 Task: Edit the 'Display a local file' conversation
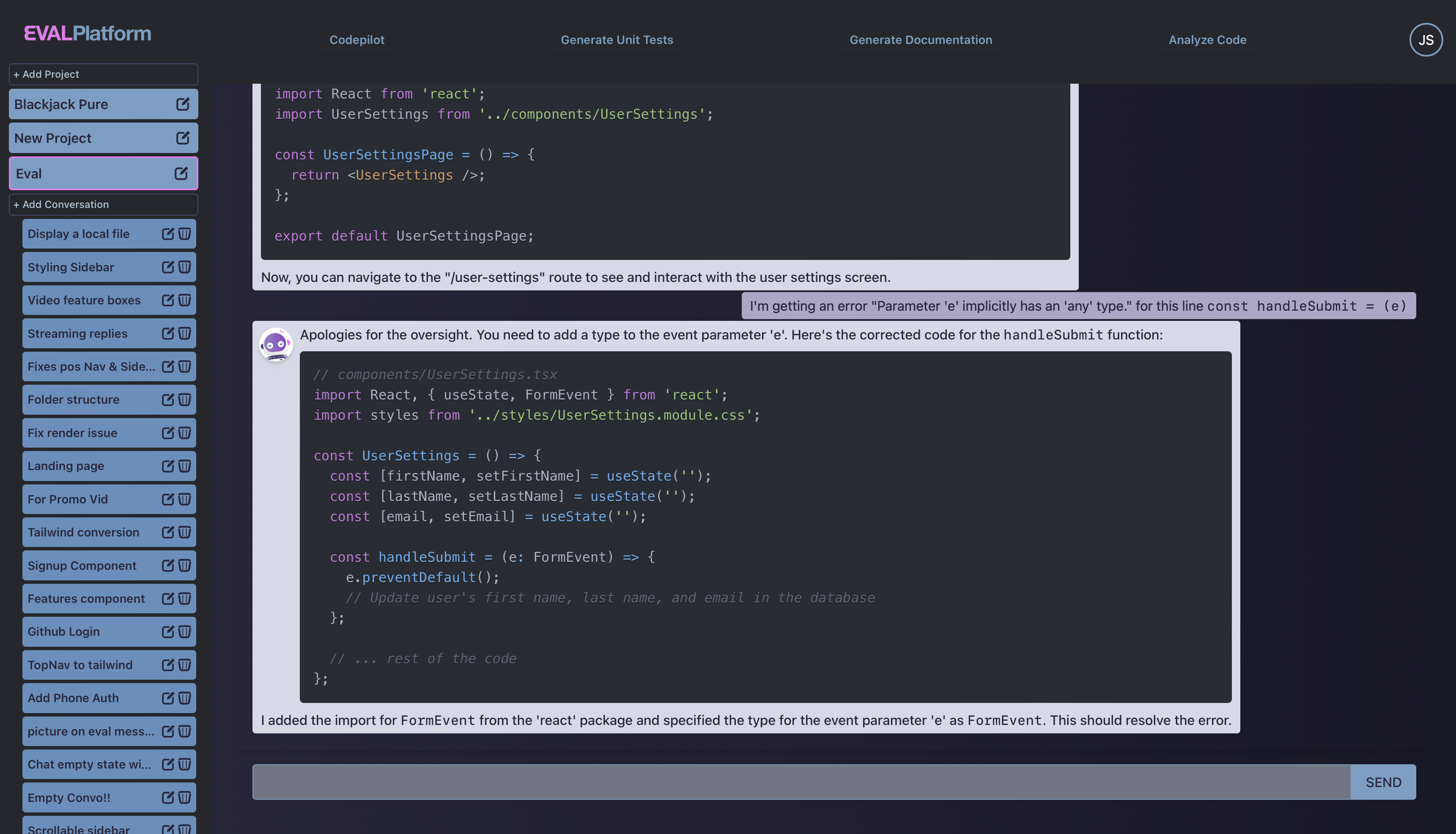click(168, 233)
